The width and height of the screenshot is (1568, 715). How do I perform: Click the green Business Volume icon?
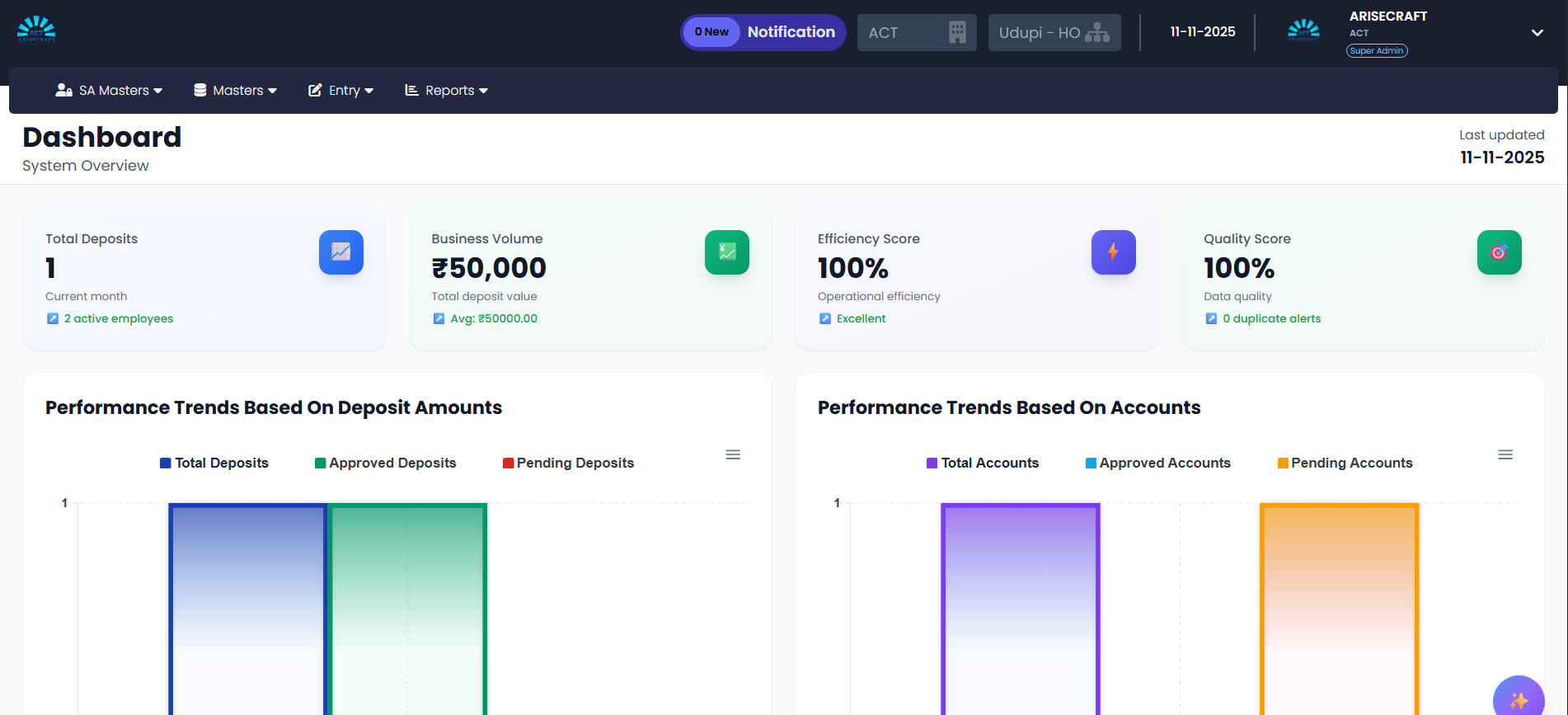tap(726, 252)
